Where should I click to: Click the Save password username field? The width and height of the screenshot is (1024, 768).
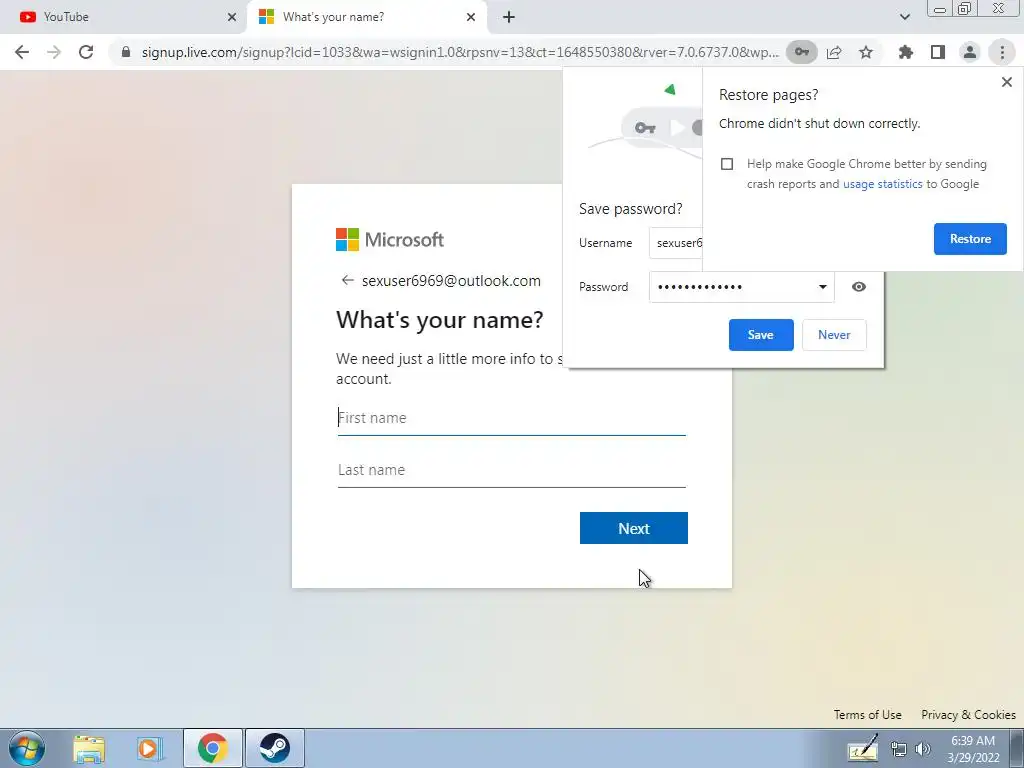click(x=676, y=243)
